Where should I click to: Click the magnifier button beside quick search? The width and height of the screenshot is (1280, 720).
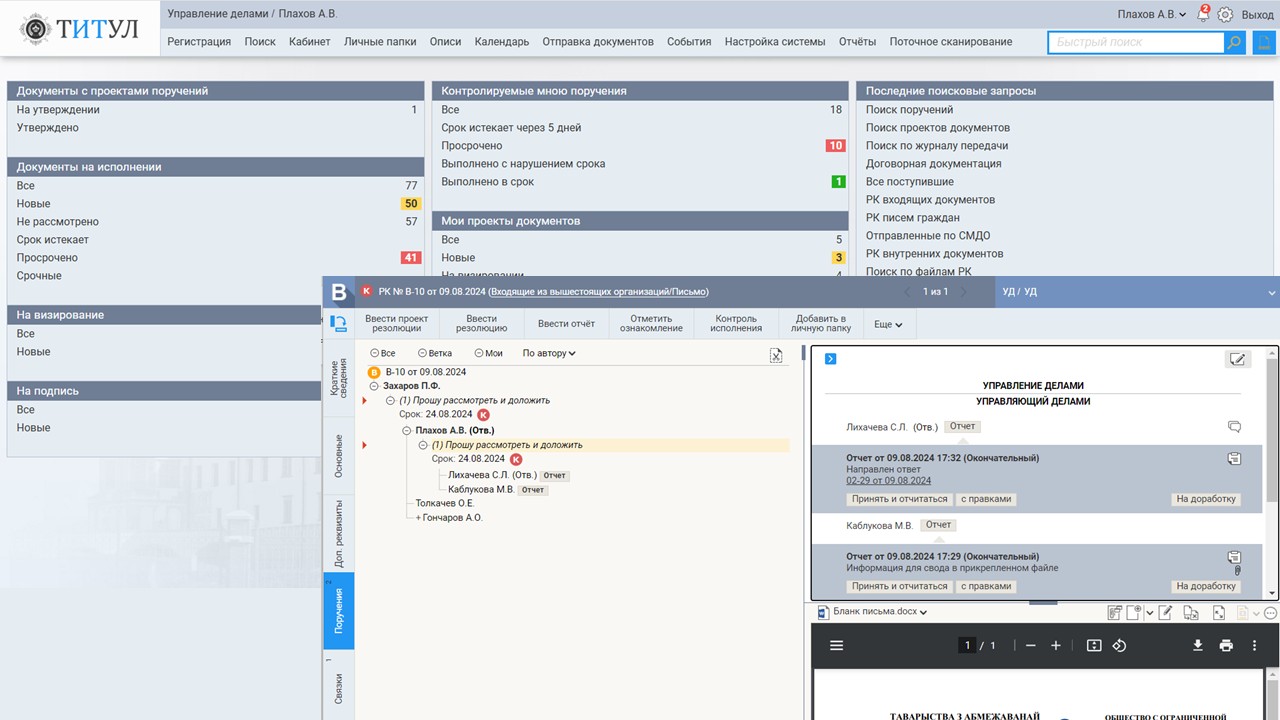1235,42
